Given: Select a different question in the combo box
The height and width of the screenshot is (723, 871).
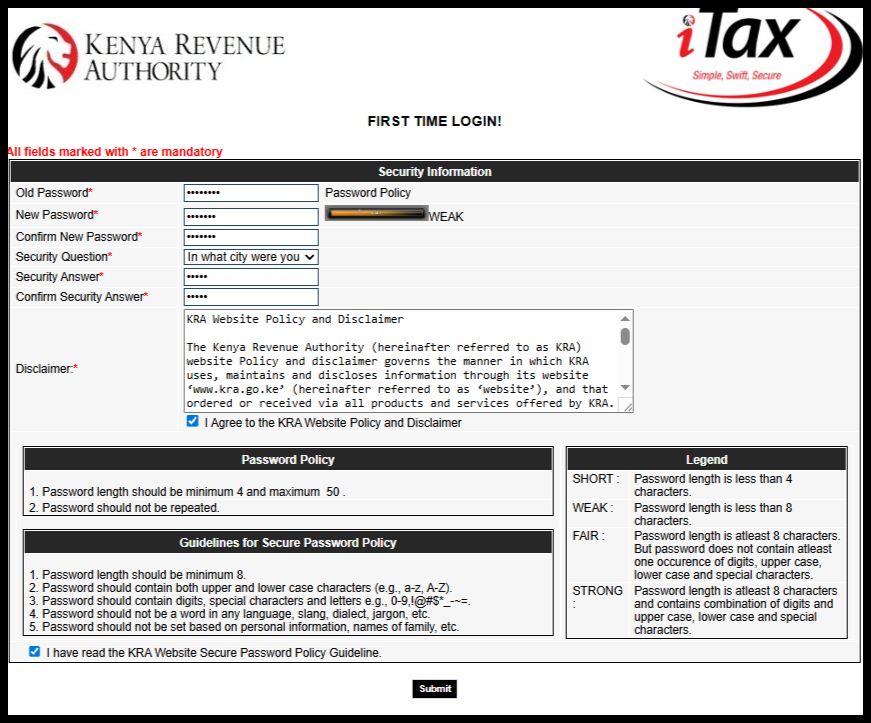Looking at the screenshot, I should click(250, 256).
